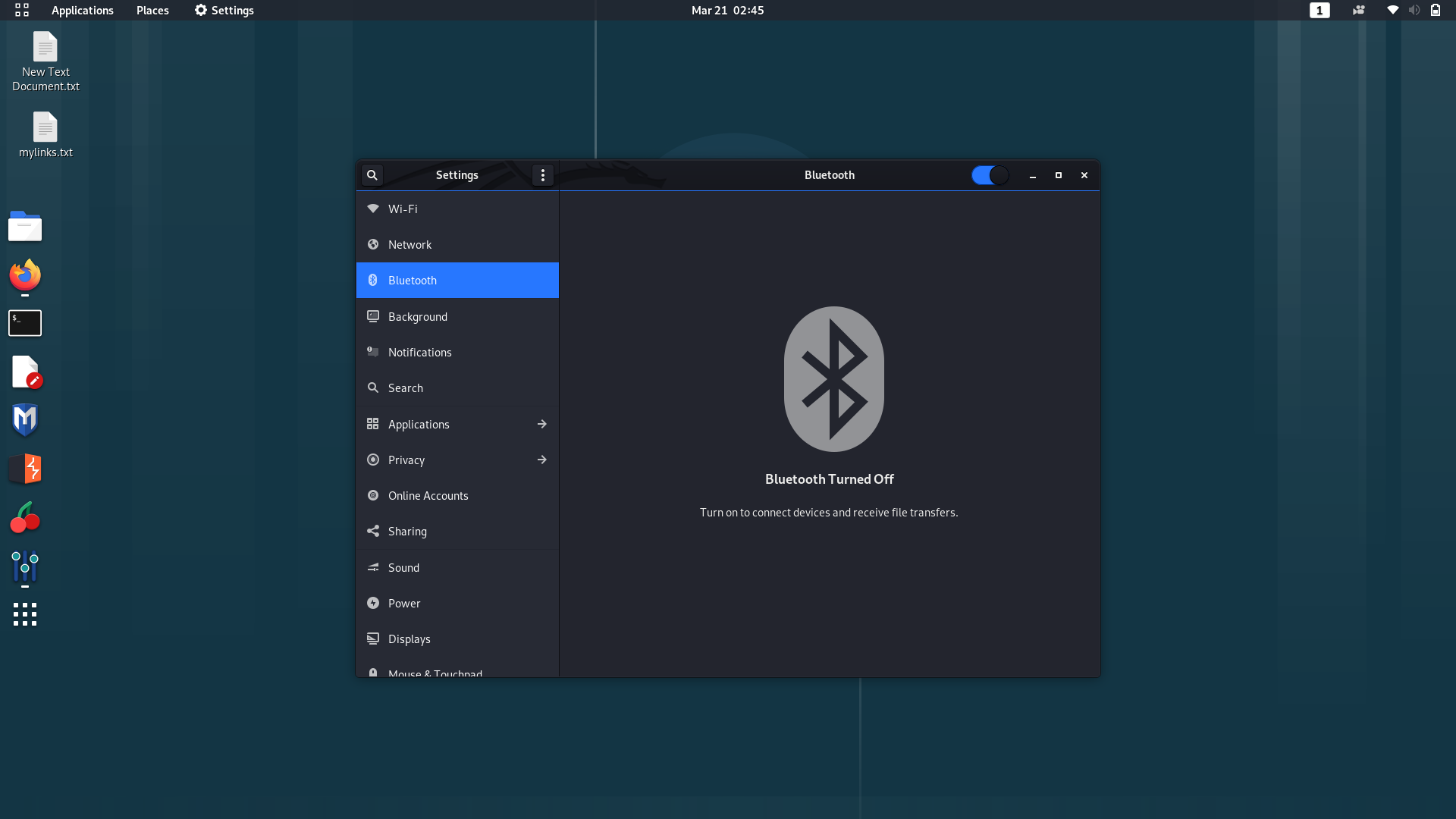The image size is (1456, 819).
Task: Open the Applications menu in top bar
Action: point(82,11)
